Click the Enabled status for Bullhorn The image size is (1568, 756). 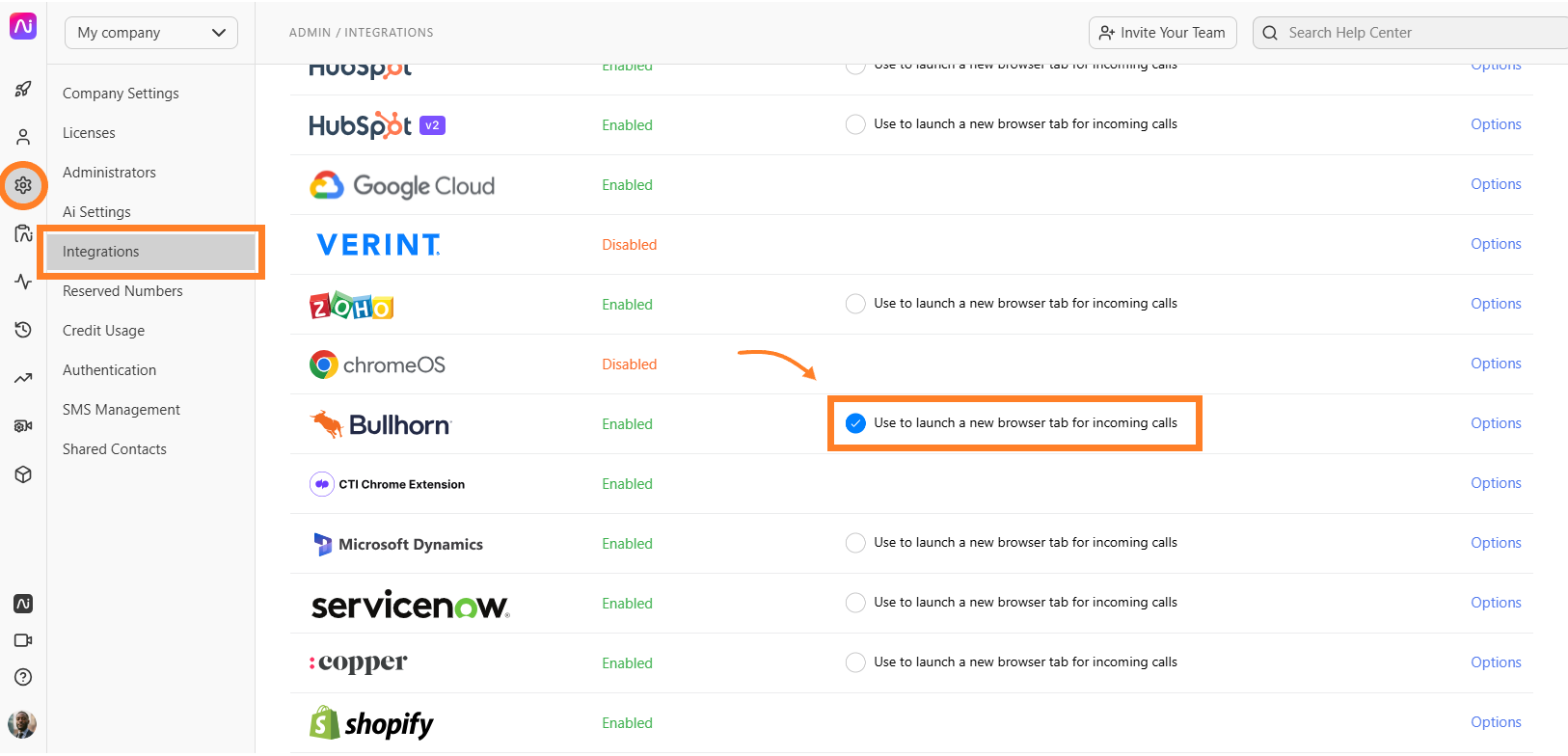tap(627, 424)
